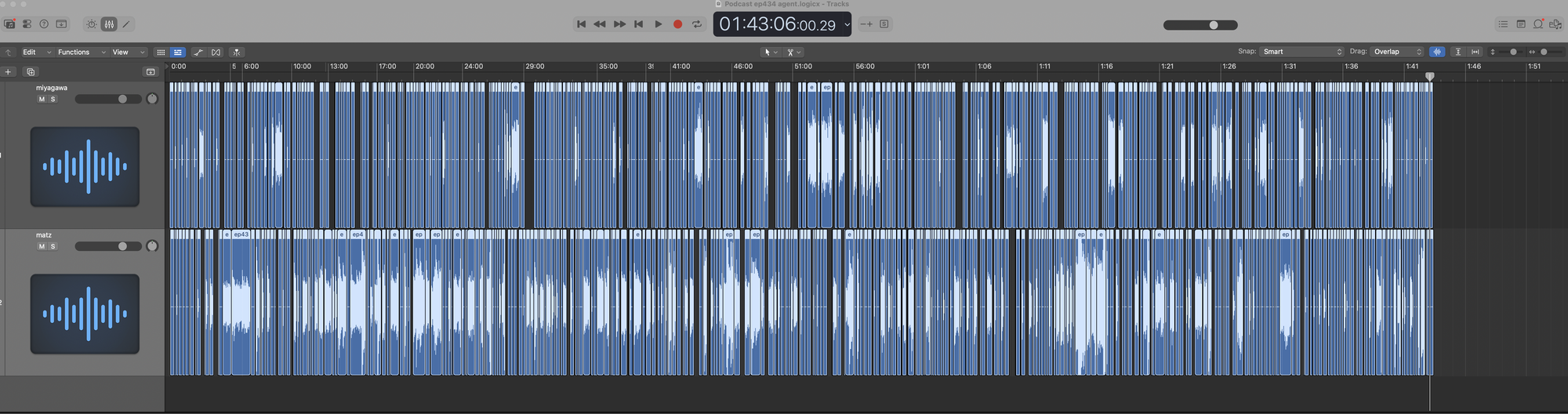Viewport: 1568px width, 414px height.
Task: Click the Fast Forward transport button
Action: click(x=619, y=24)
